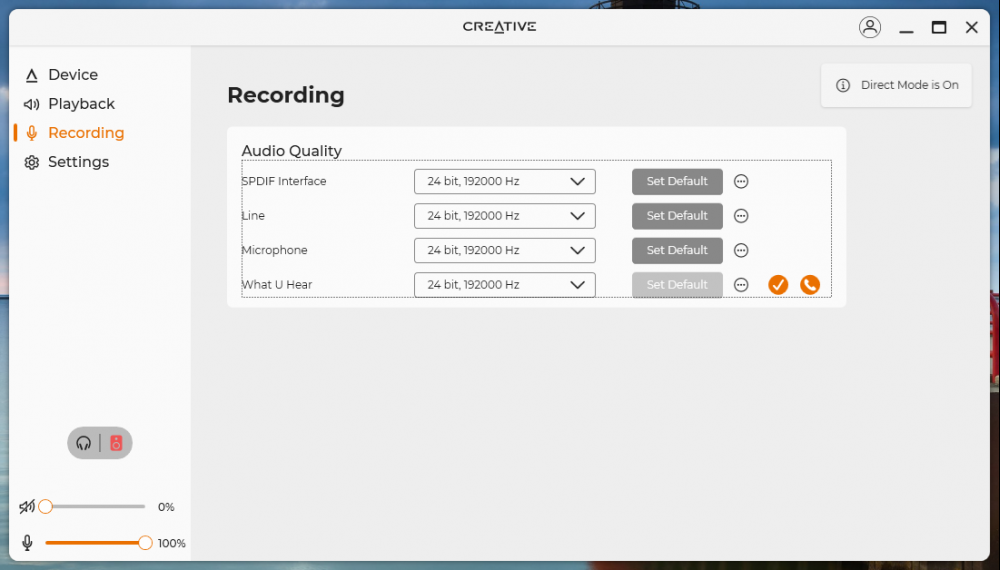Expand SPDIF Interface audio quality dropdown

pos(505,182)
